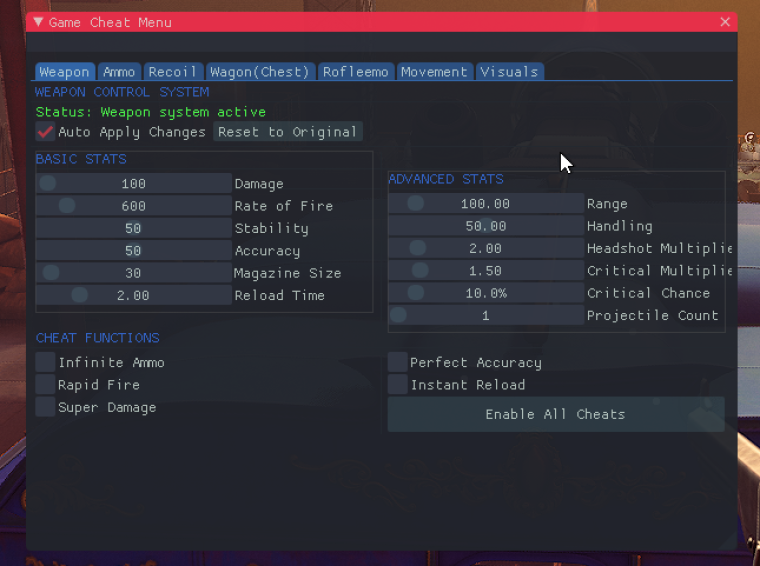Image resolution: width=760 pixels, height=566 pixels.
Task: Open the Recoil tab
Action: pyautogui.click(x=173, y=72)
